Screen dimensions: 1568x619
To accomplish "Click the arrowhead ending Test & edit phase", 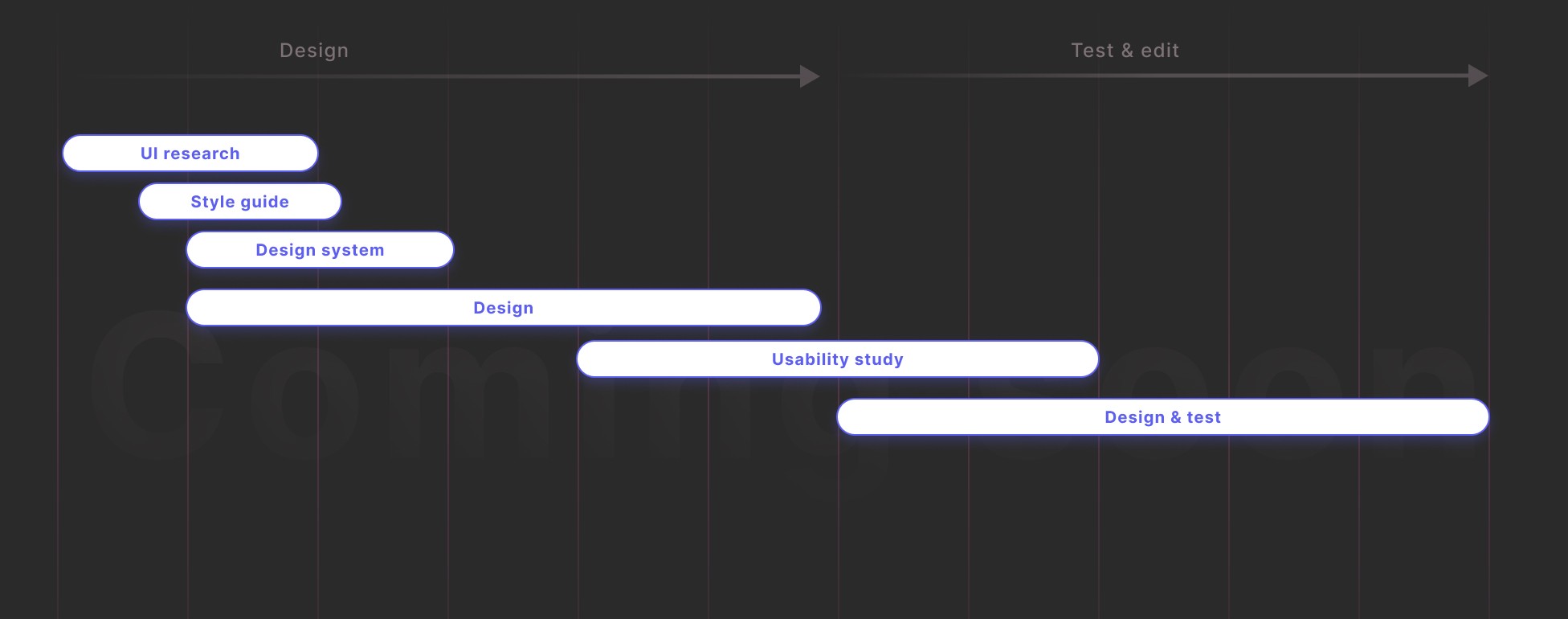I will 1478,76.
